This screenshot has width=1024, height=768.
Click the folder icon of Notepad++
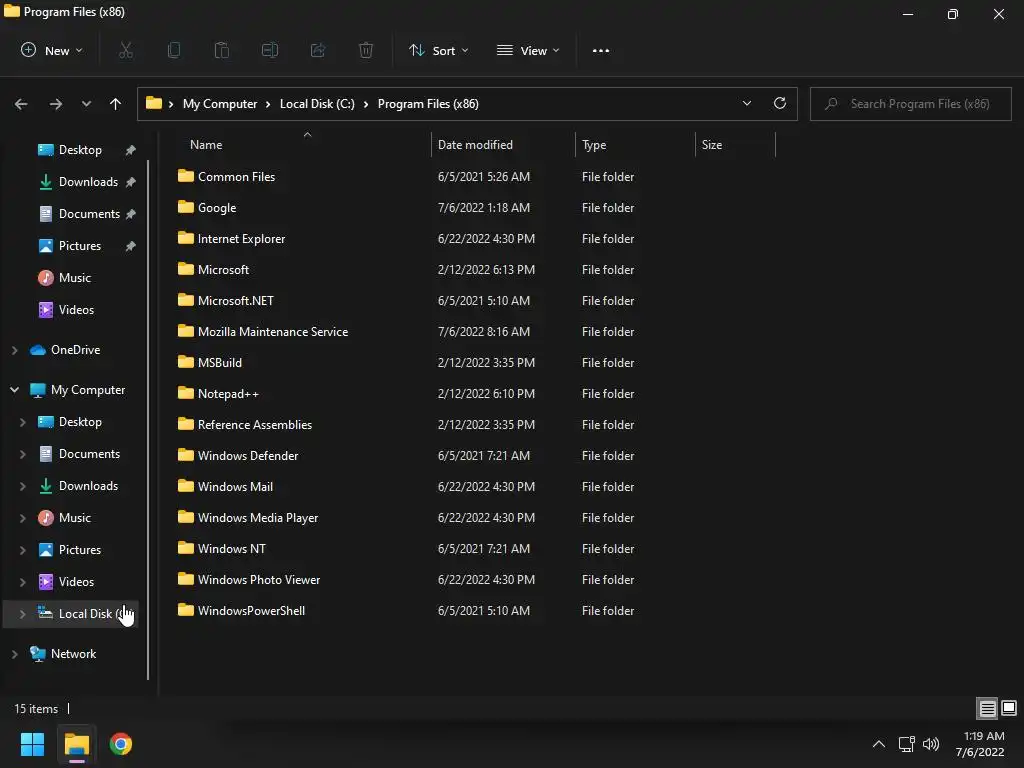pos(186,393)
